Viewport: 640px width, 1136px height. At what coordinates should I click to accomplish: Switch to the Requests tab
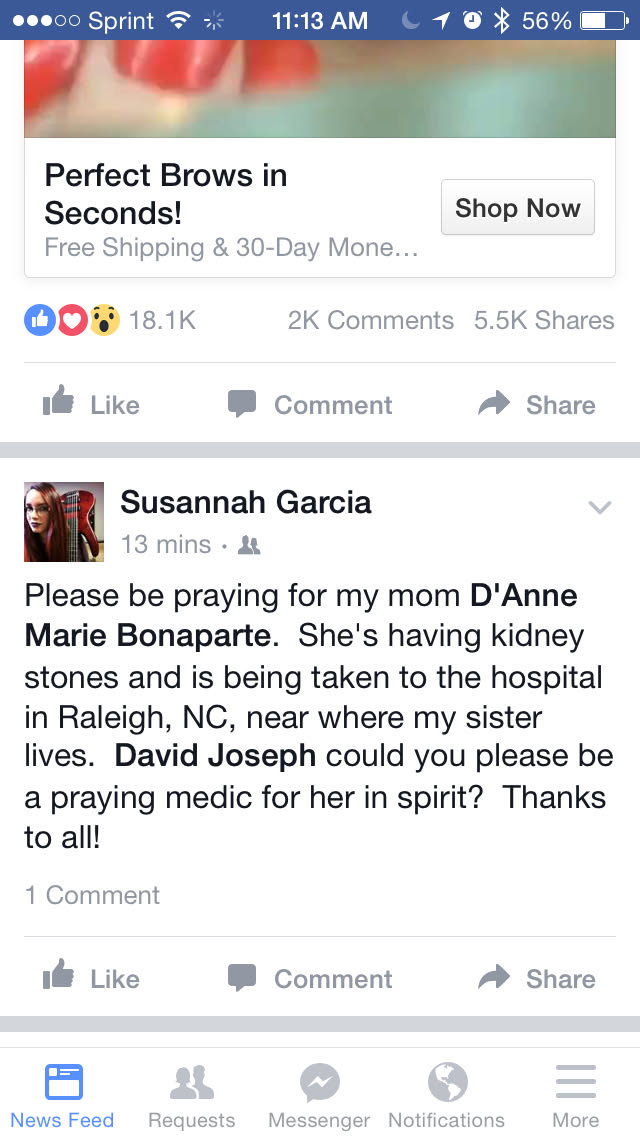(192, 1095)
